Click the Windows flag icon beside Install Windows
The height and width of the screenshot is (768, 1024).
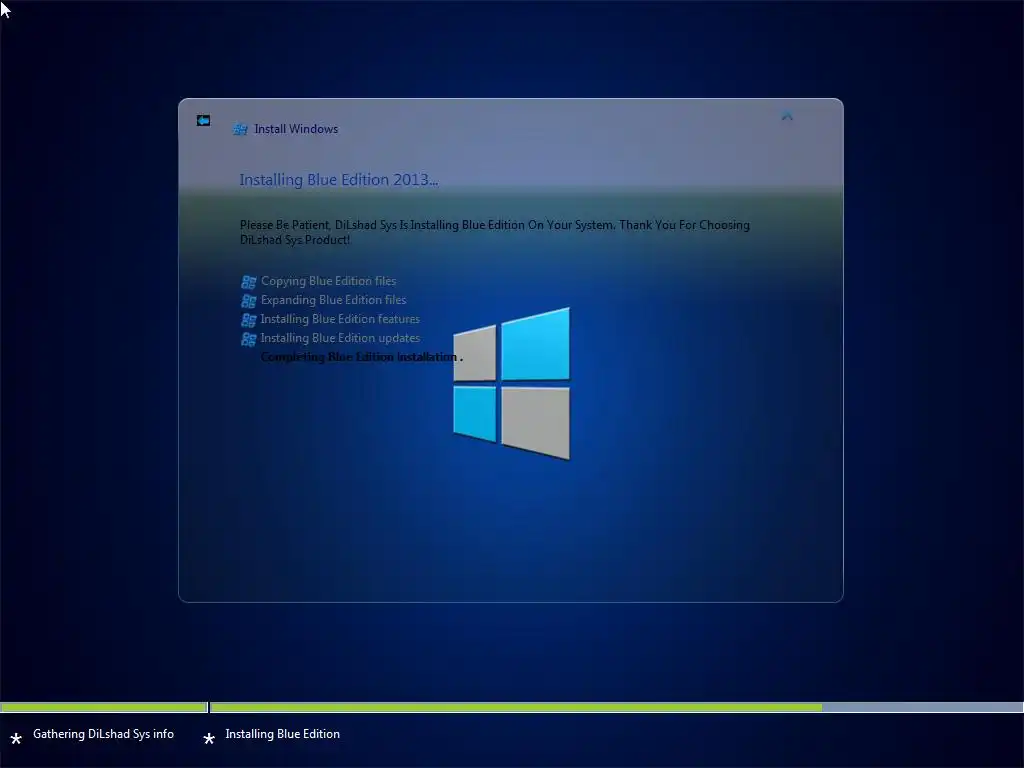coord(240,129)
